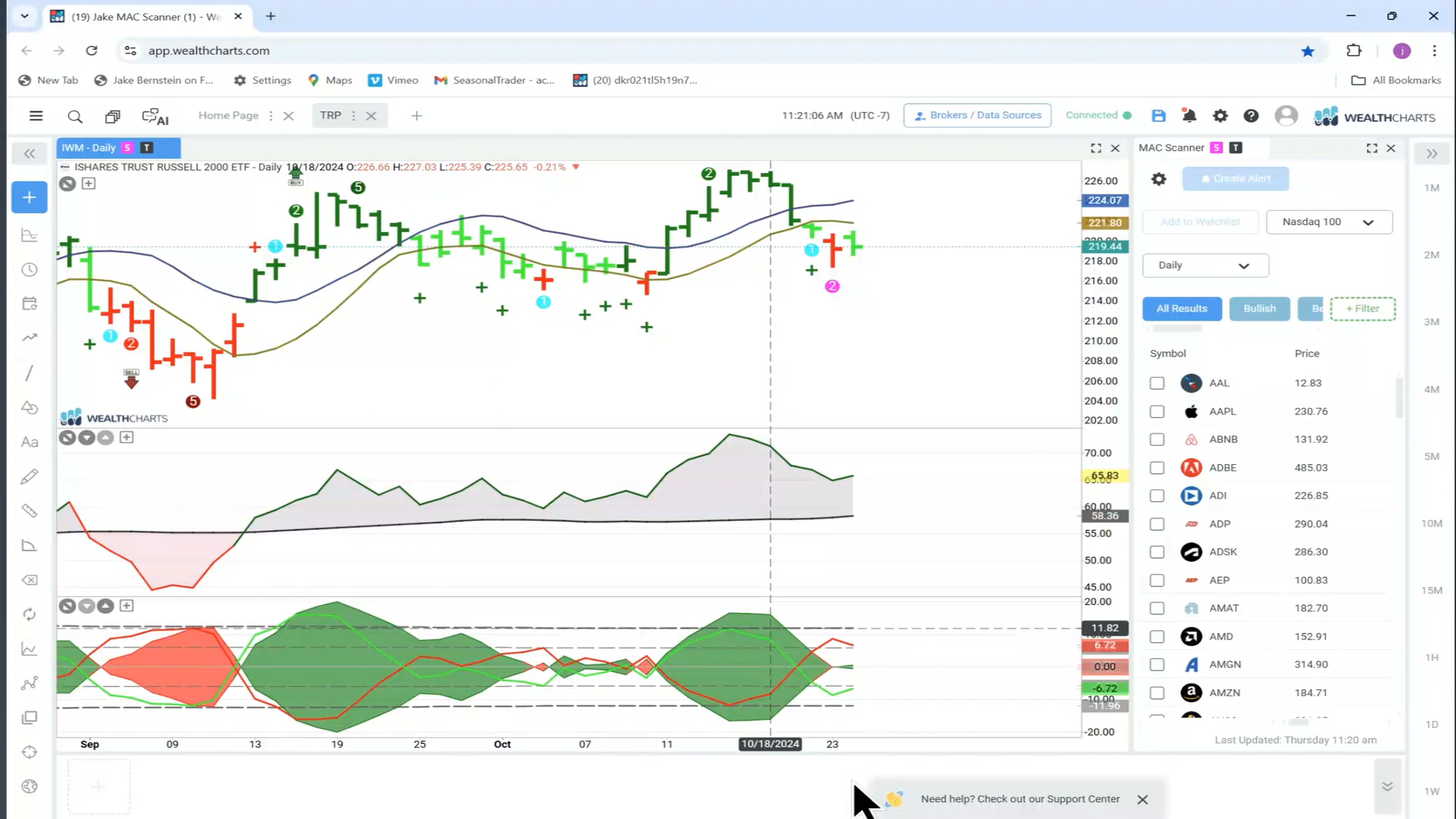Show Bullish results tab

tap(1260, 309)
